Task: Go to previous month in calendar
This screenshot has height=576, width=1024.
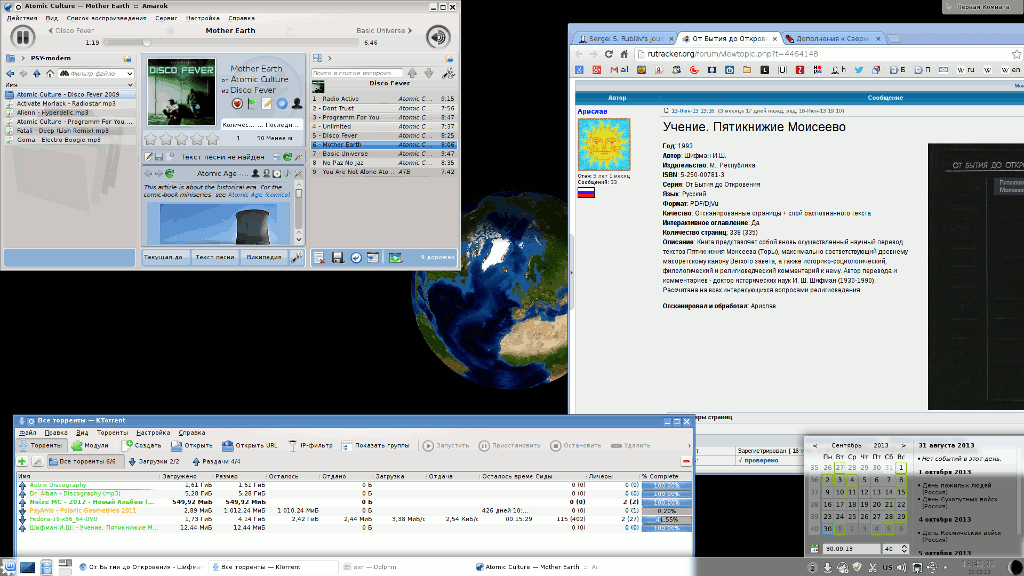Action: click(x=815, y=445)
